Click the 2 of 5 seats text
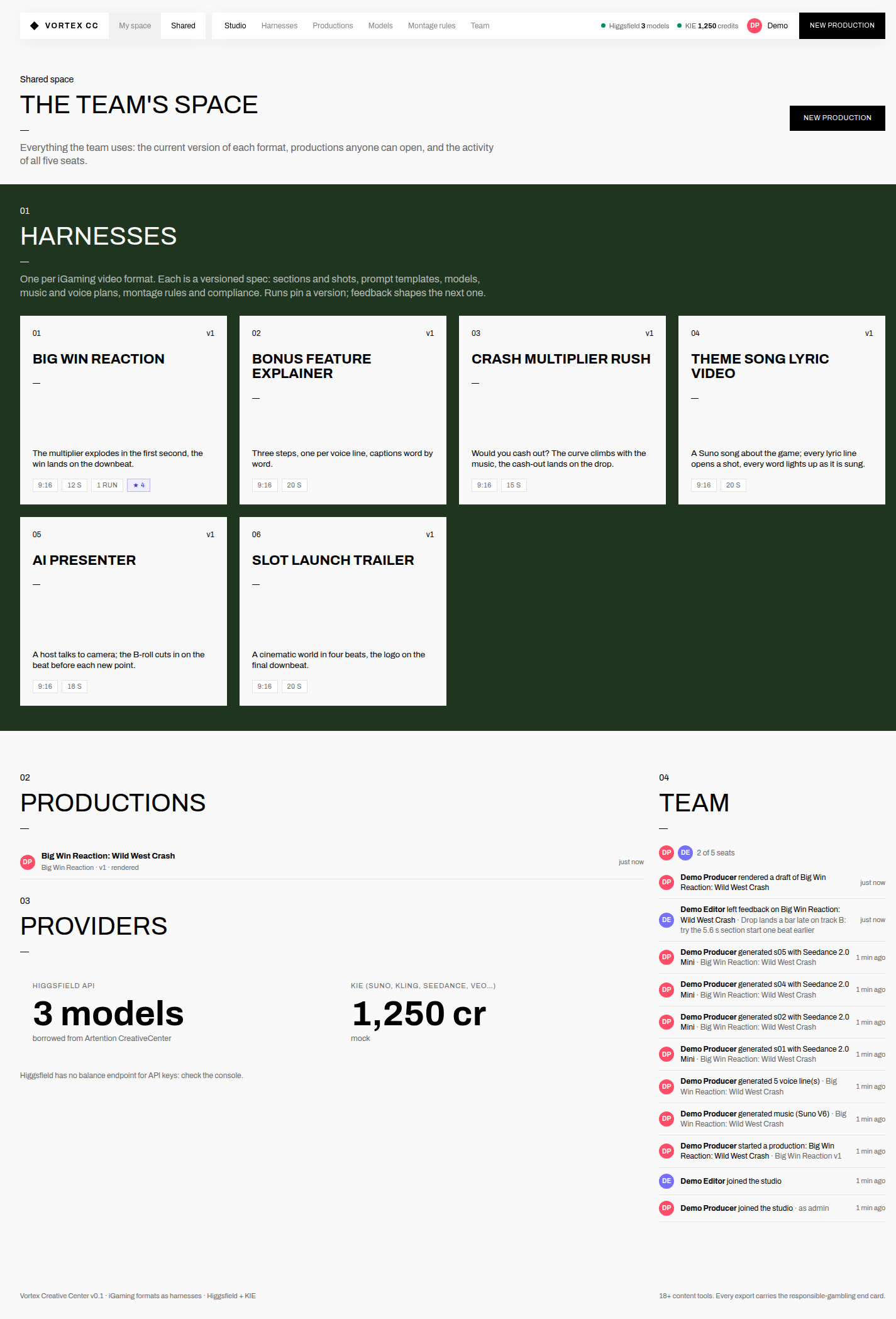 click(716, 853)
